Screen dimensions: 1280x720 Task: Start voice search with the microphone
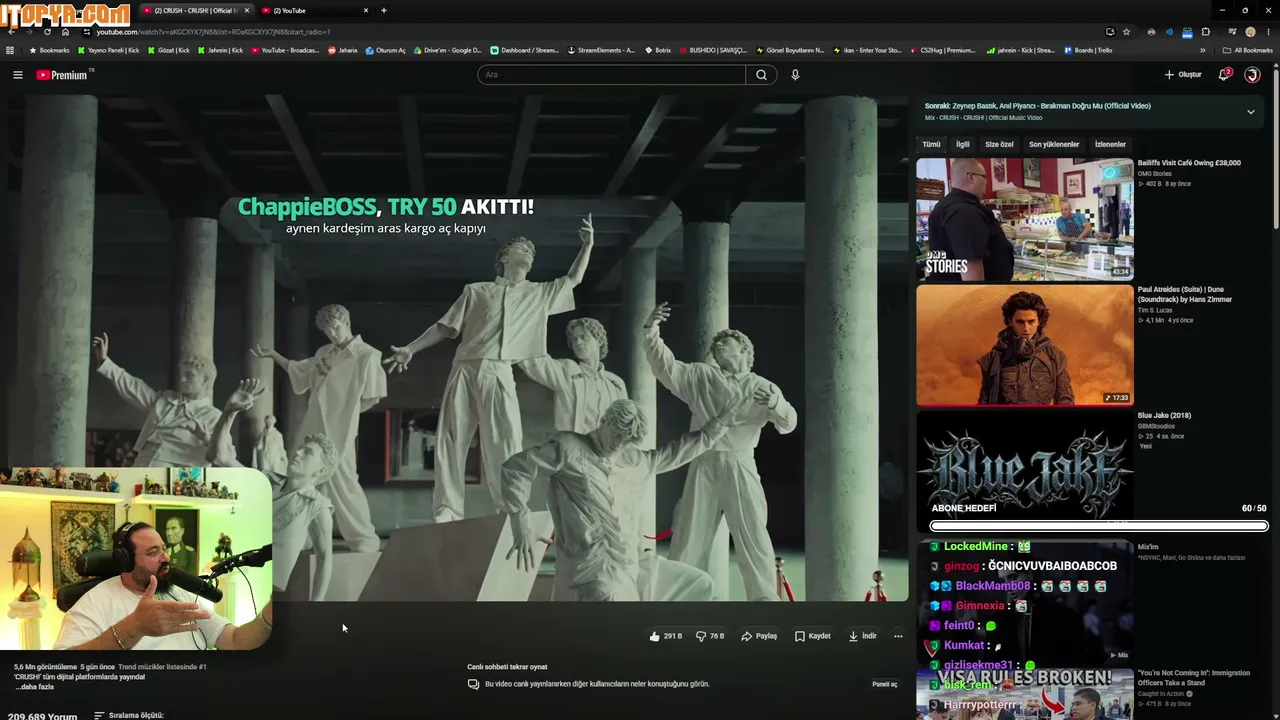[795, 75]
